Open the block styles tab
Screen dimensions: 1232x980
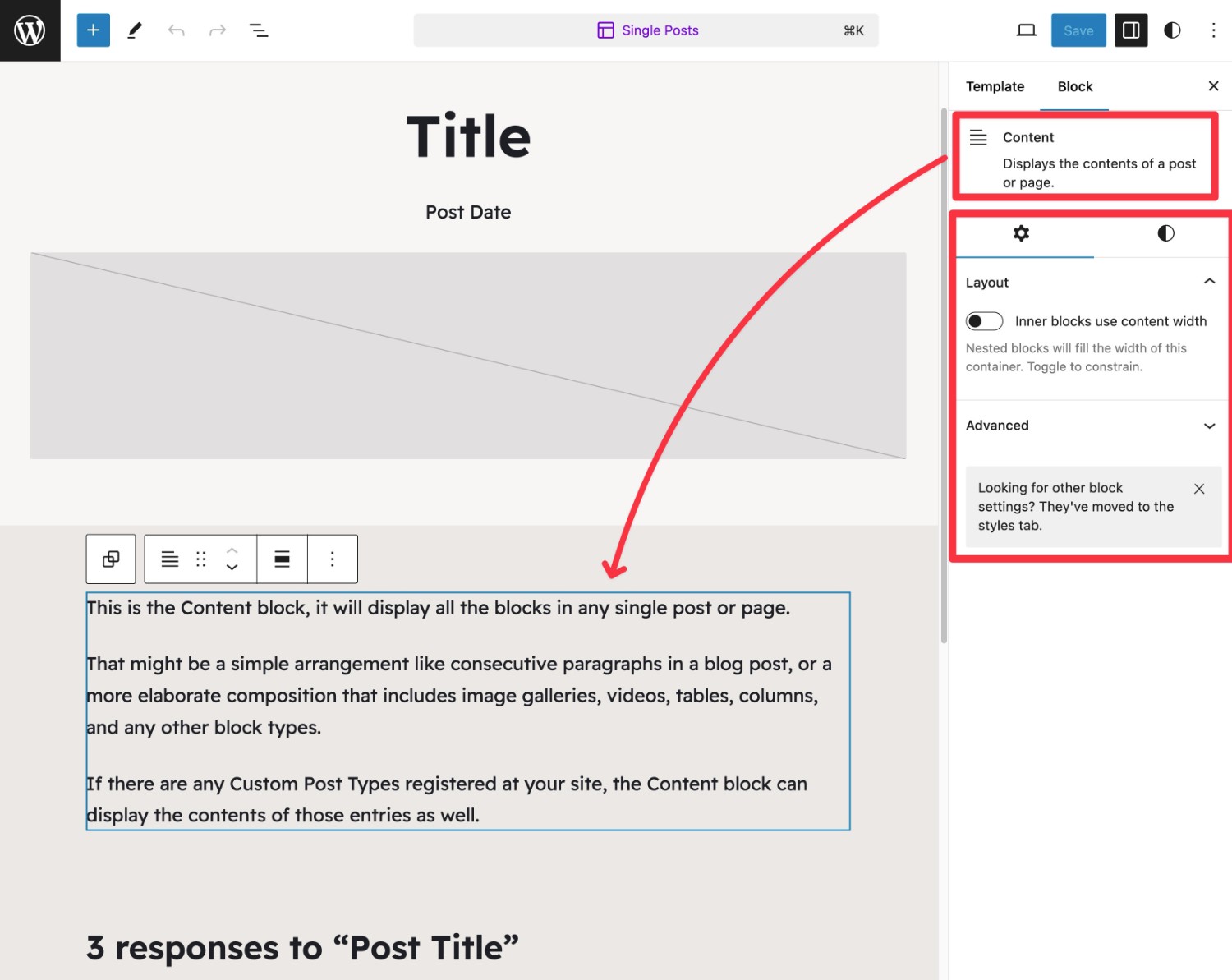[1165, 233]
